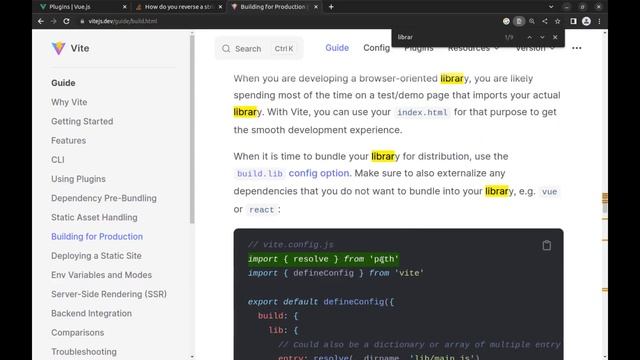Click the Vite logo icon
The image size is (640, 360).
(x=58, y=48)
